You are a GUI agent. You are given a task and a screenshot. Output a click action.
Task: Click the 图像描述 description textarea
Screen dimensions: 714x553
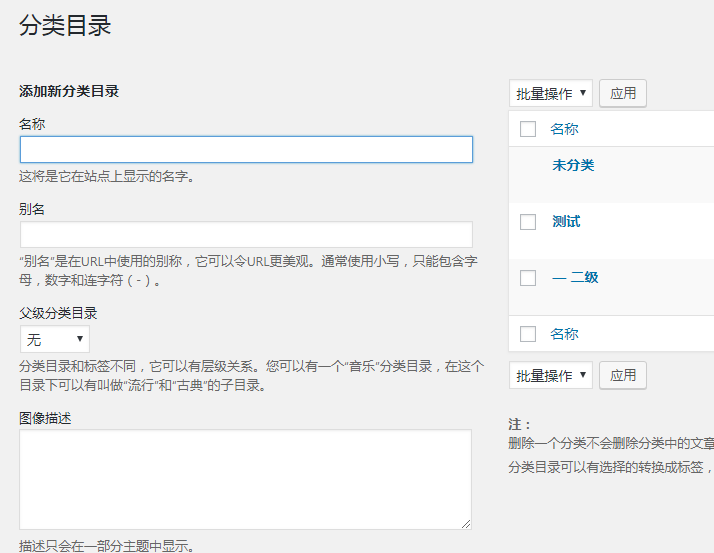tap(245, 479)
